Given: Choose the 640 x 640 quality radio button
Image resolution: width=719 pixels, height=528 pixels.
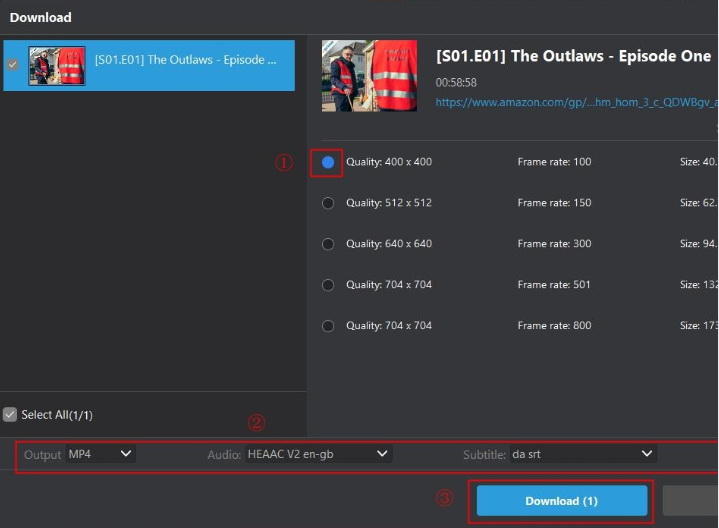Looking at the screenshot, I should point(328,244).
